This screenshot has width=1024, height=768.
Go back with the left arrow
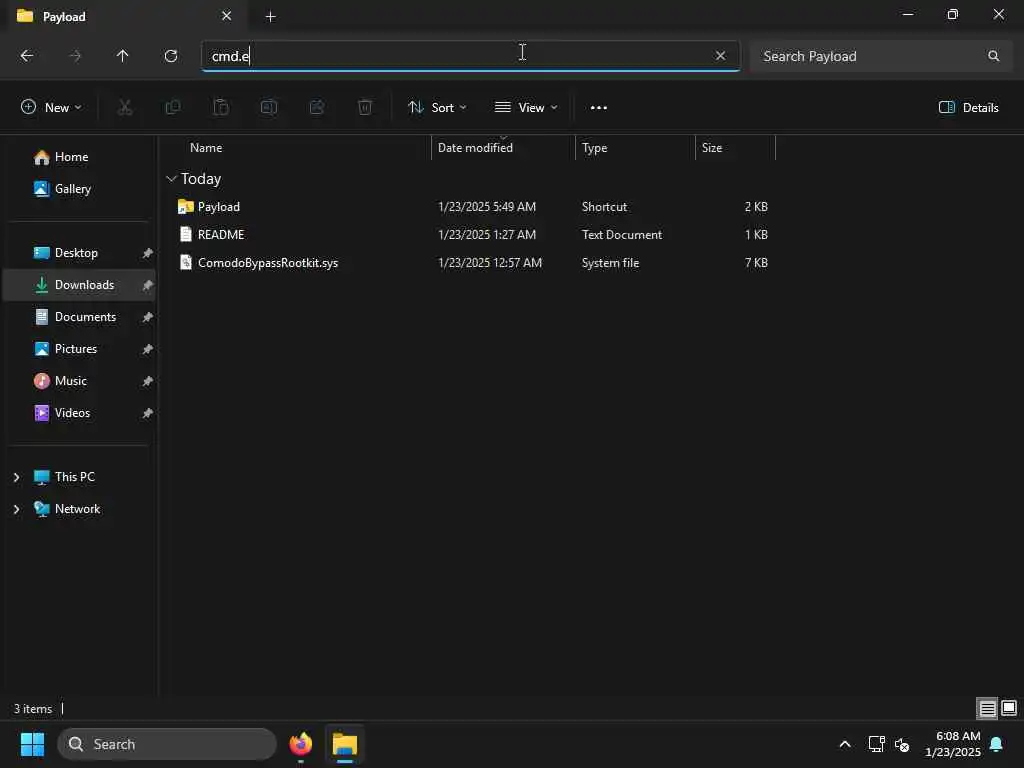click(x=27, y=56)
